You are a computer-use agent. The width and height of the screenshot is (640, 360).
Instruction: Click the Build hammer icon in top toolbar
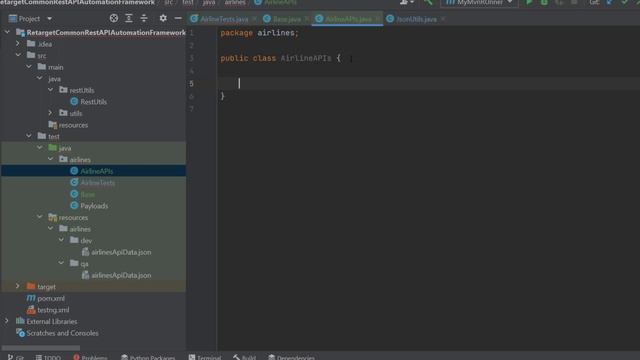(x=428, y=2)
